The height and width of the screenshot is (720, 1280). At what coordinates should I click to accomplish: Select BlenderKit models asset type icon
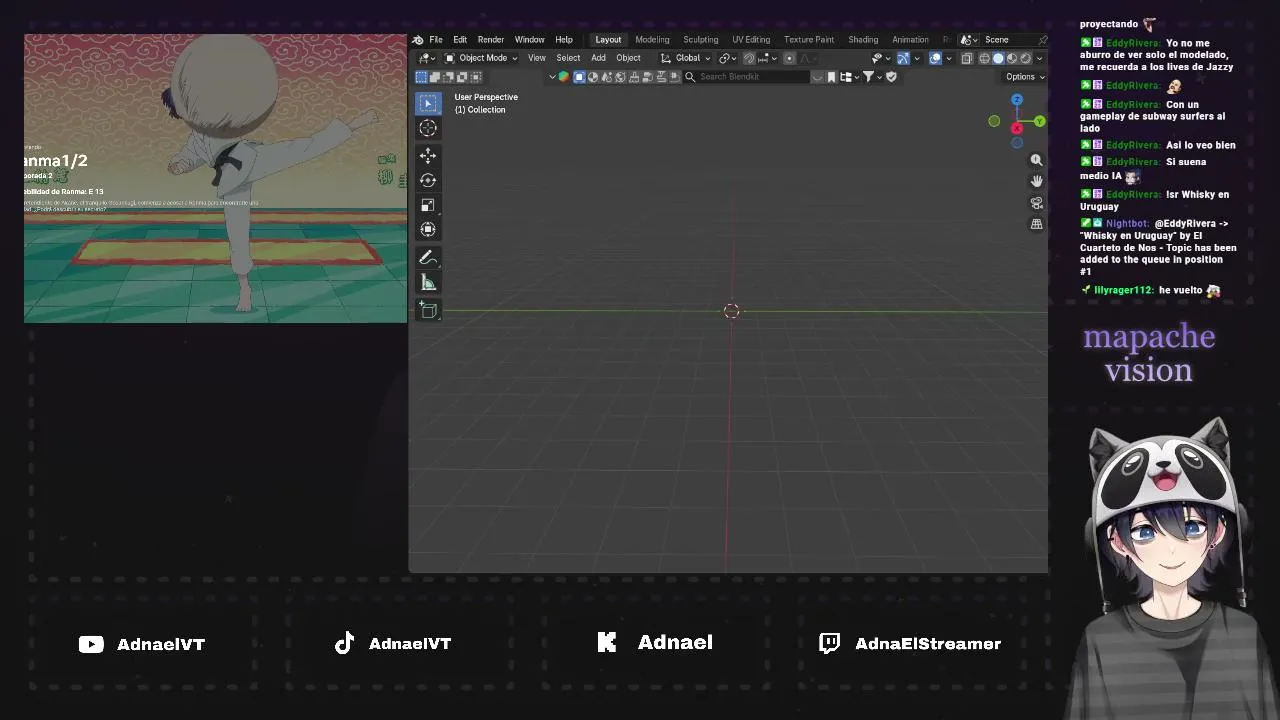[x=579, y=77]
